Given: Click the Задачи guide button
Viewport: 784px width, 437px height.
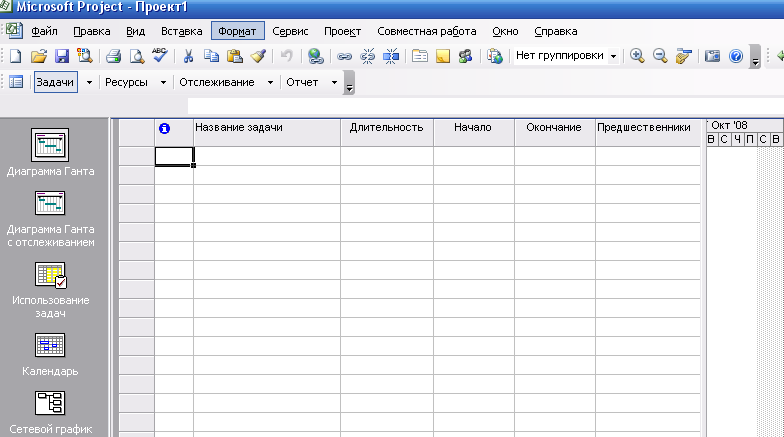Looking at the screenshot, I should pyautogui.click(x=56, y=82).
